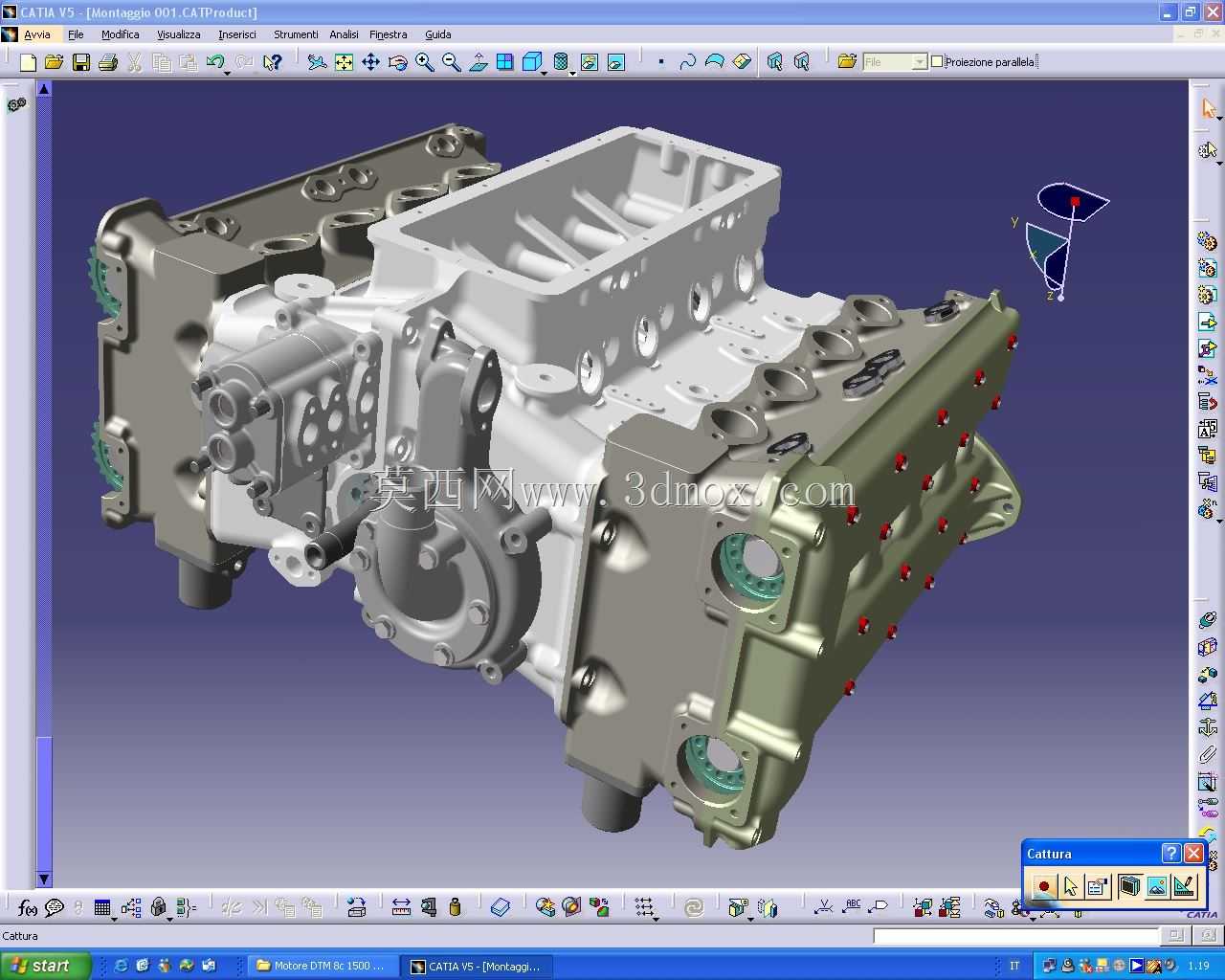Click the system tray clock 1.19
The image size is (1225, 980).
point(1197,966)
